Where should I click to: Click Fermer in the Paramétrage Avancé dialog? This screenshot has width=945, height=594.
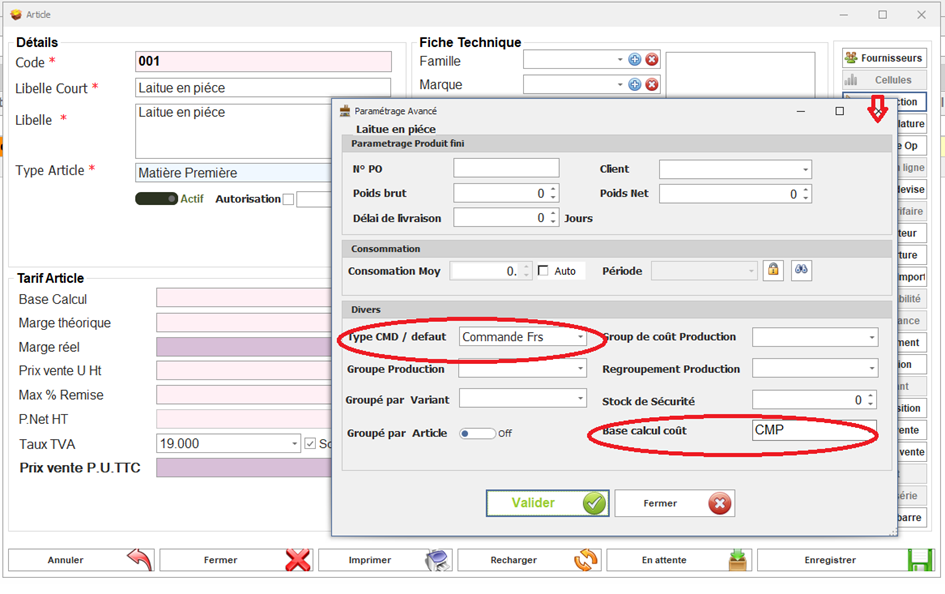(x=674, y=504)
